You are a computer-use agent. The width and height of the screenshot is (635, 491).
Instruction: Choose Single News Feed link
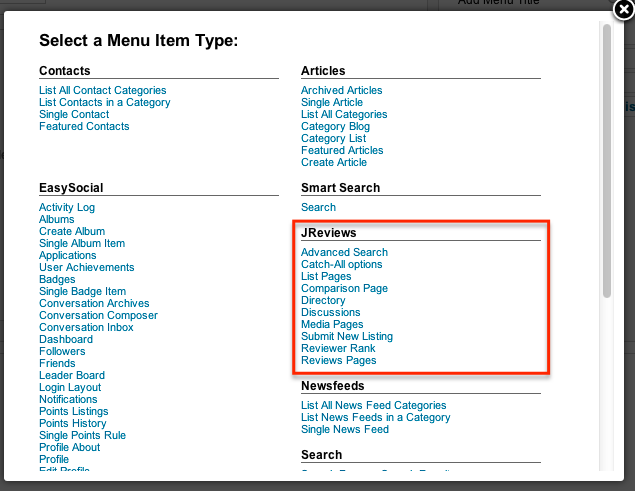coord(345,429)
